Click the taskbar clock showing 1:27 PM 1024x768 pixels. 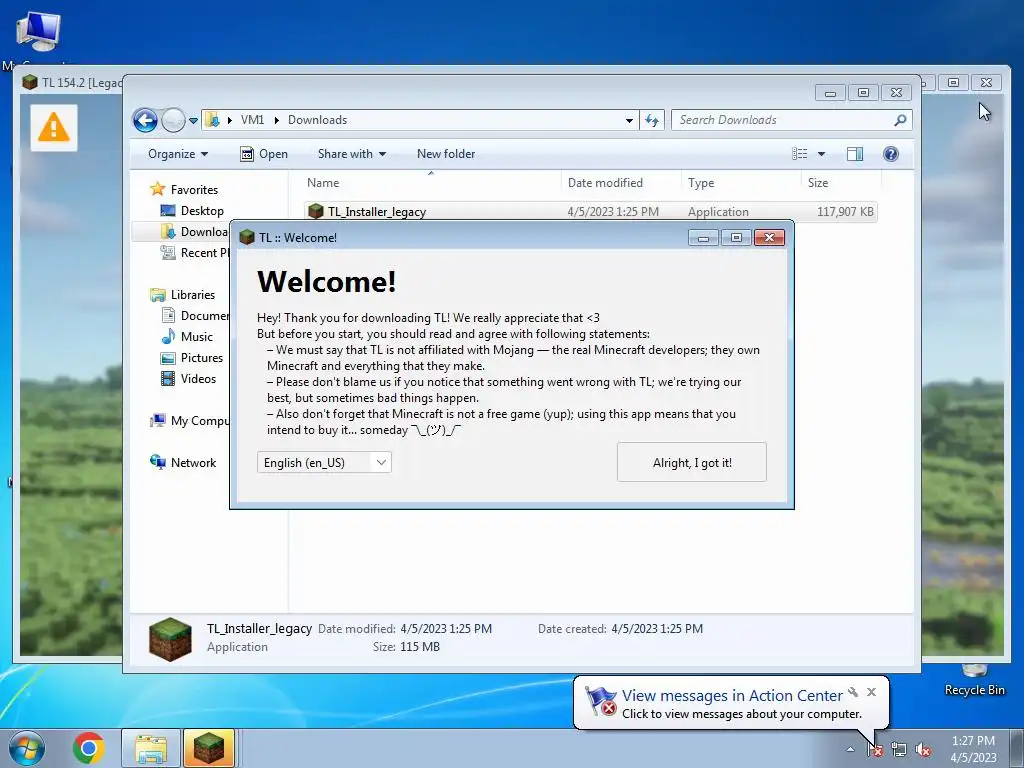(x=973, y=749)
